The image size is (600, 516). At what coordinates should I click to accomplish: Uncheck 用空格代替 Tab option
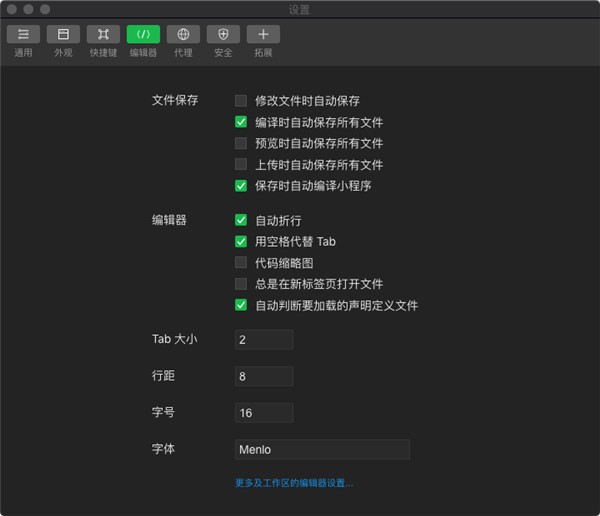pos(241,241)
